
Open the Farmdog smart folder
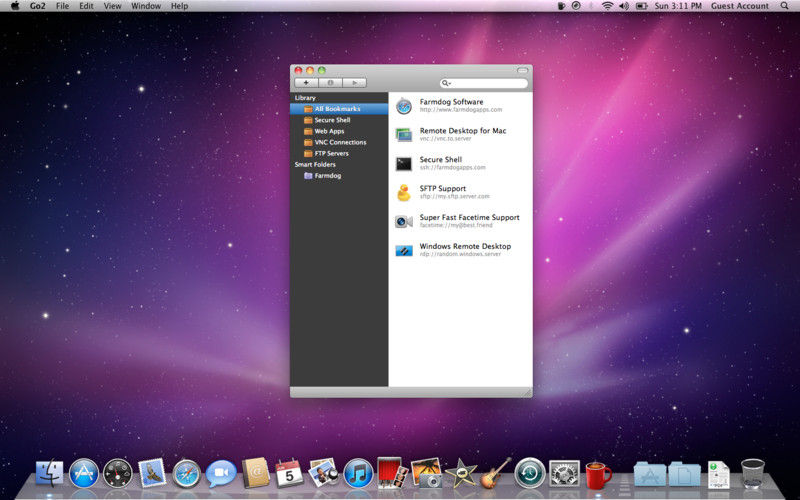(x=327, y=175)
